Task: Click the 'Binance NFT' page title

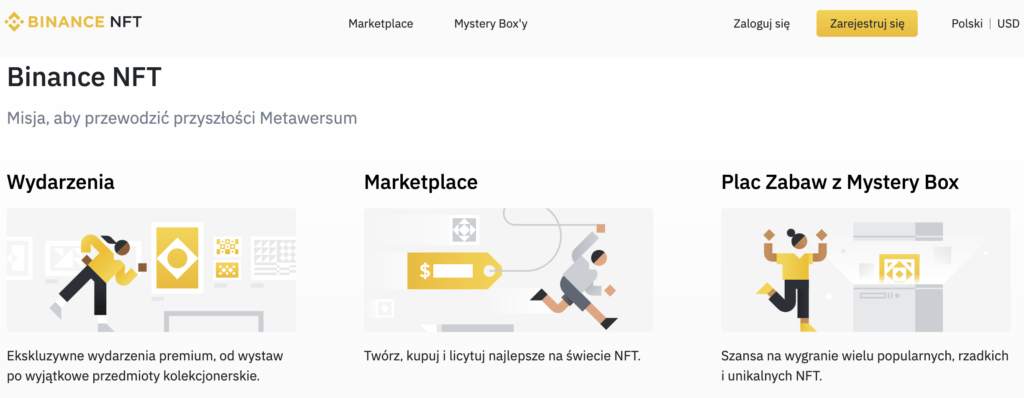Action: point(84,78)
